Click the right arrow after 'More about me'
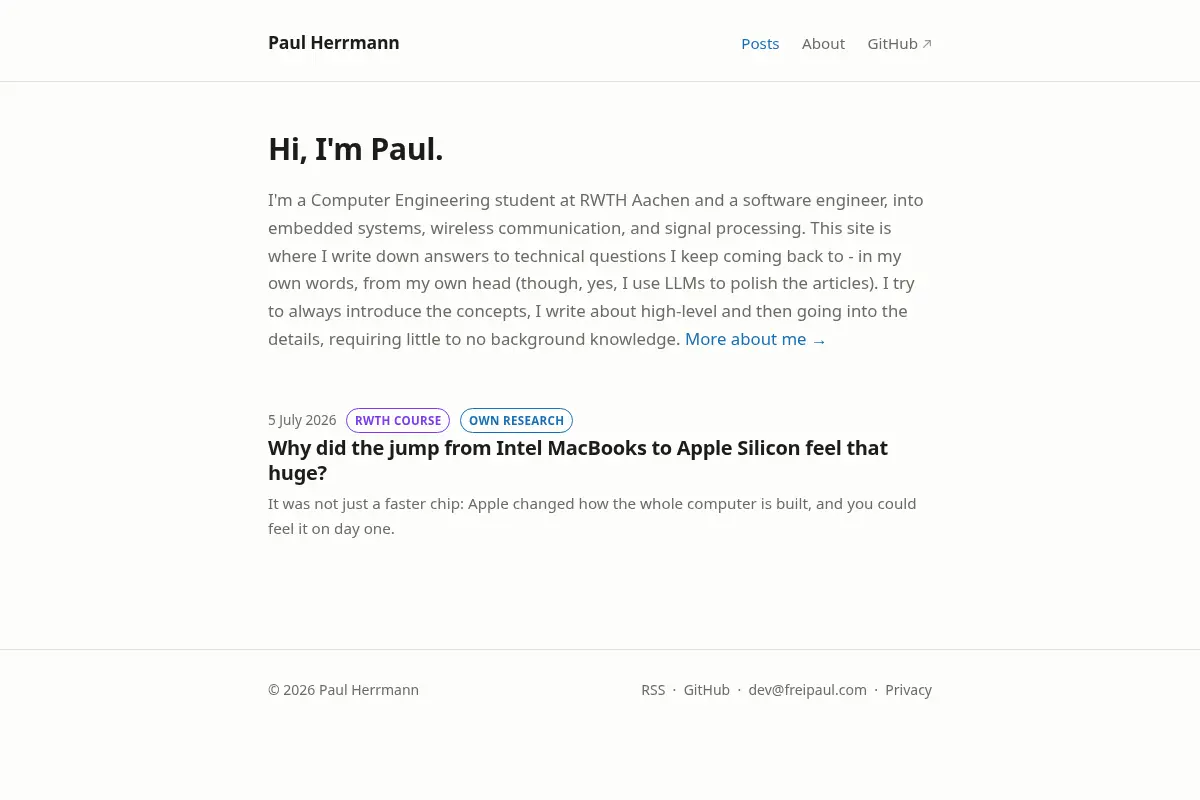Image resolution: width=1200 pixels, height=800 pixels. tap(819, 341)
